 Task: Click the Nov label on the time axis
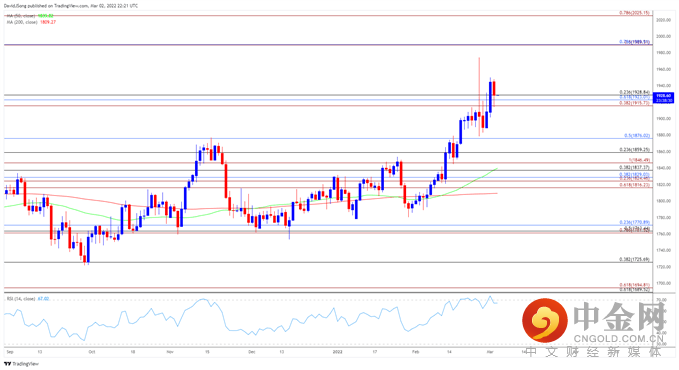click(170, 352)
